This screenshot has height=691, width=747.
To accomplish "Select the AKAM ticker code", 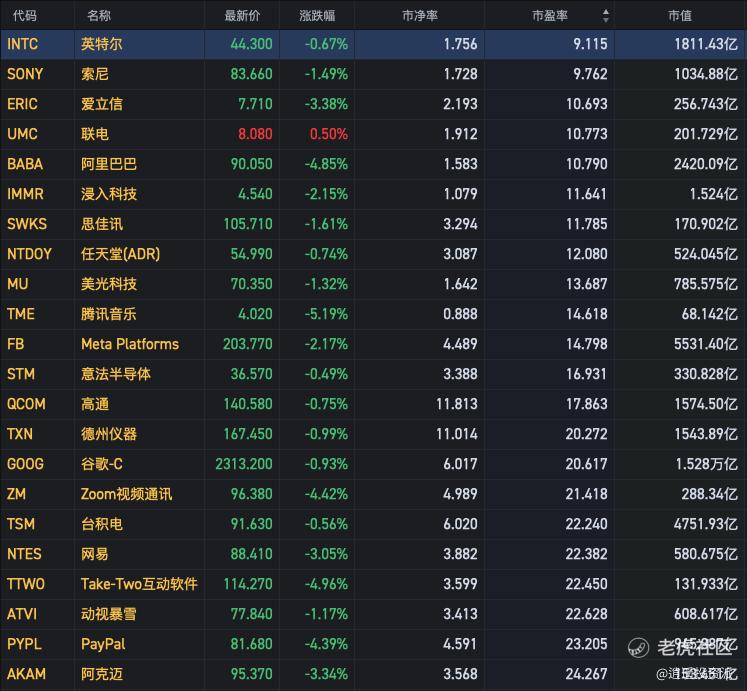I will tap(26, 675).
